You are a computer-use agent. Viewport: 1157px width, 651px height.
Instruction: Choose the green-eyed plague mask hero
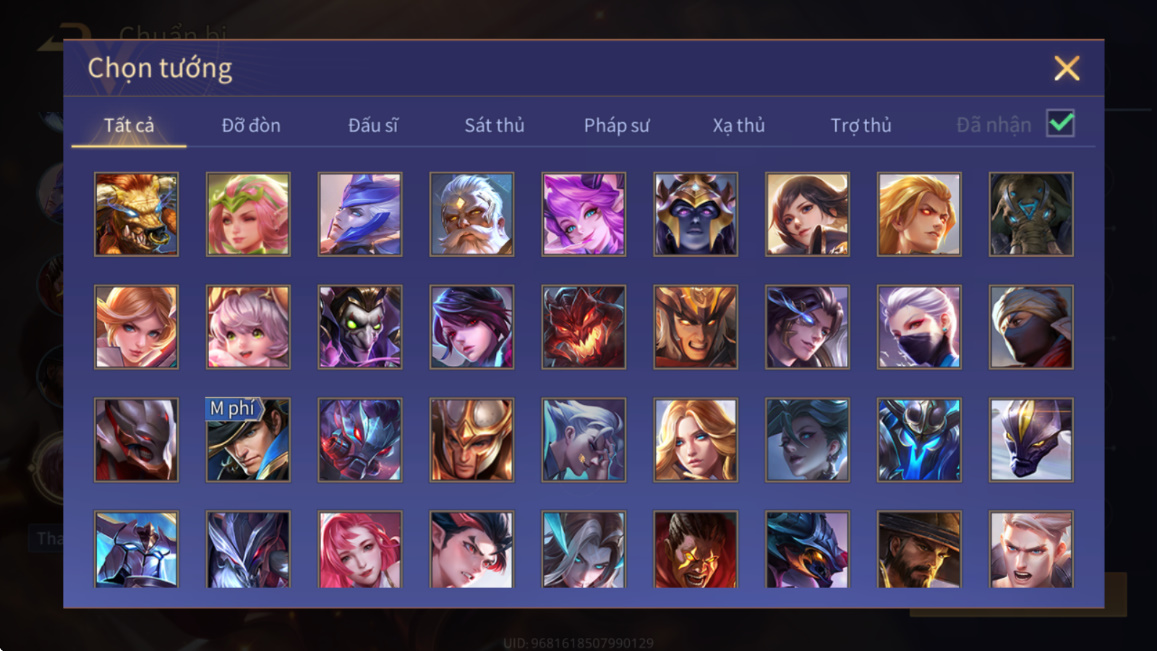pos(360,327)
